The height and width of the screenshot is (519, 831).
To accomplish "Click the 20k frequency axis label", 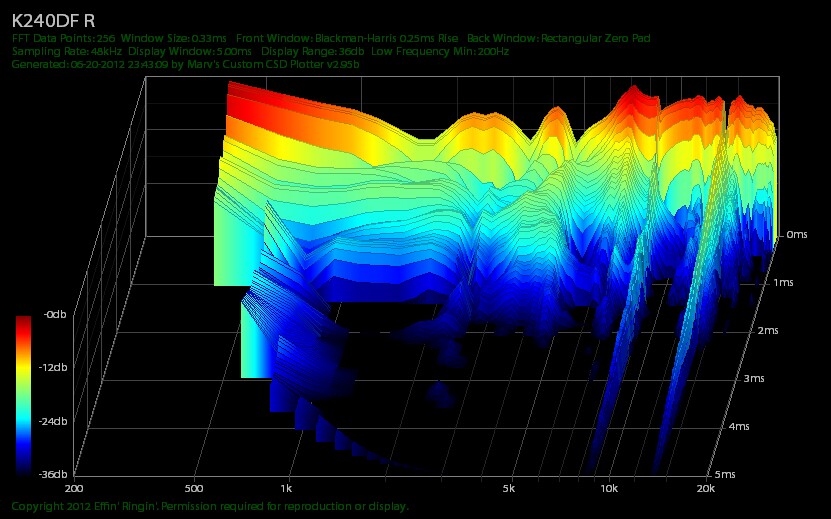I will point(705,488).
